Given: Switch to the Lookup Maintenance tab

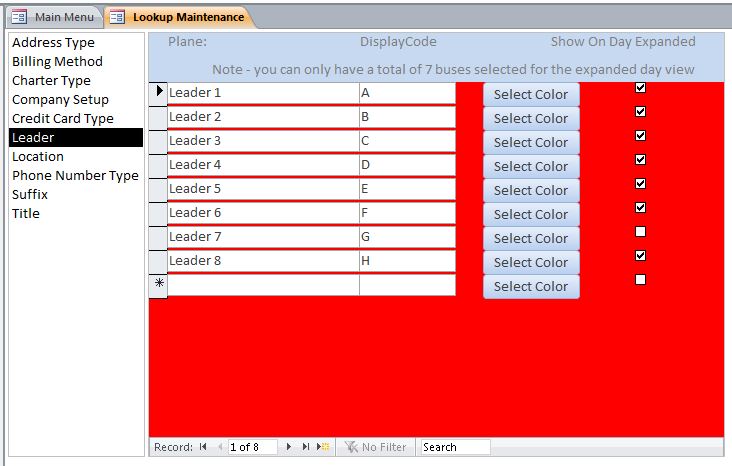Looking at the screenshot, I should [179, 17].
